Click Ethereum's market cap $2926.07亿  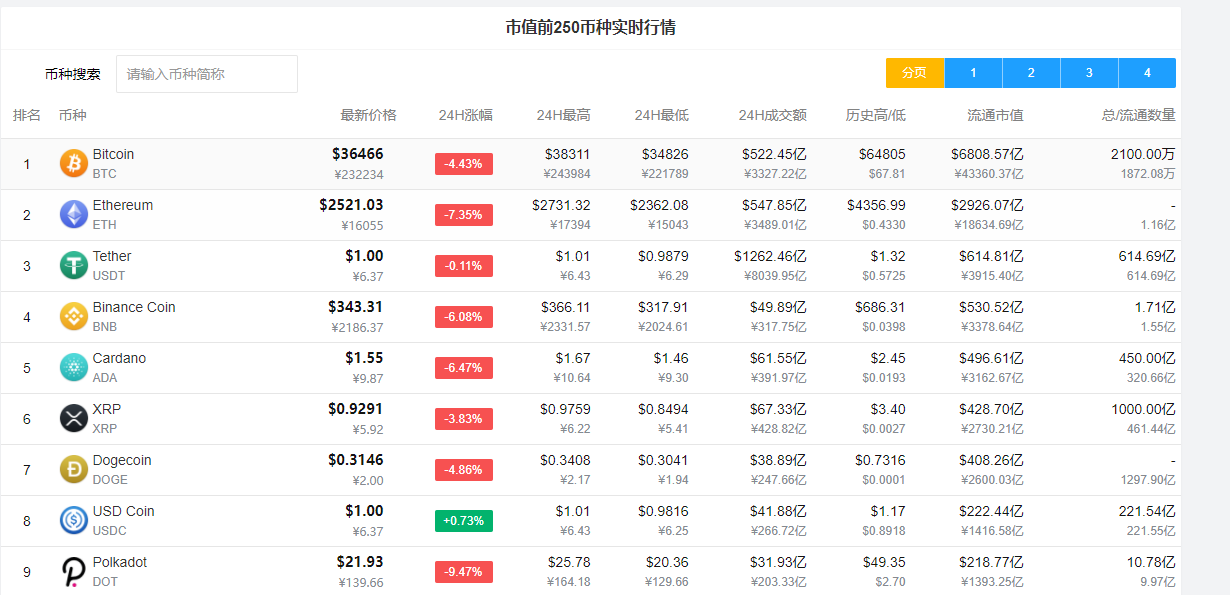987,205
